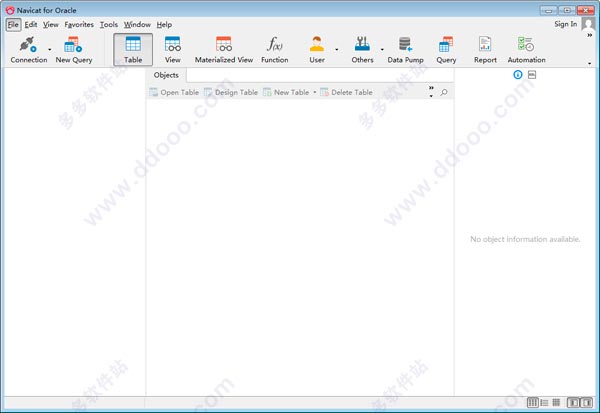The height and width of the screenshot is (413, 600).
Task: Show the object information panel icon
Action: coord(518,75)
